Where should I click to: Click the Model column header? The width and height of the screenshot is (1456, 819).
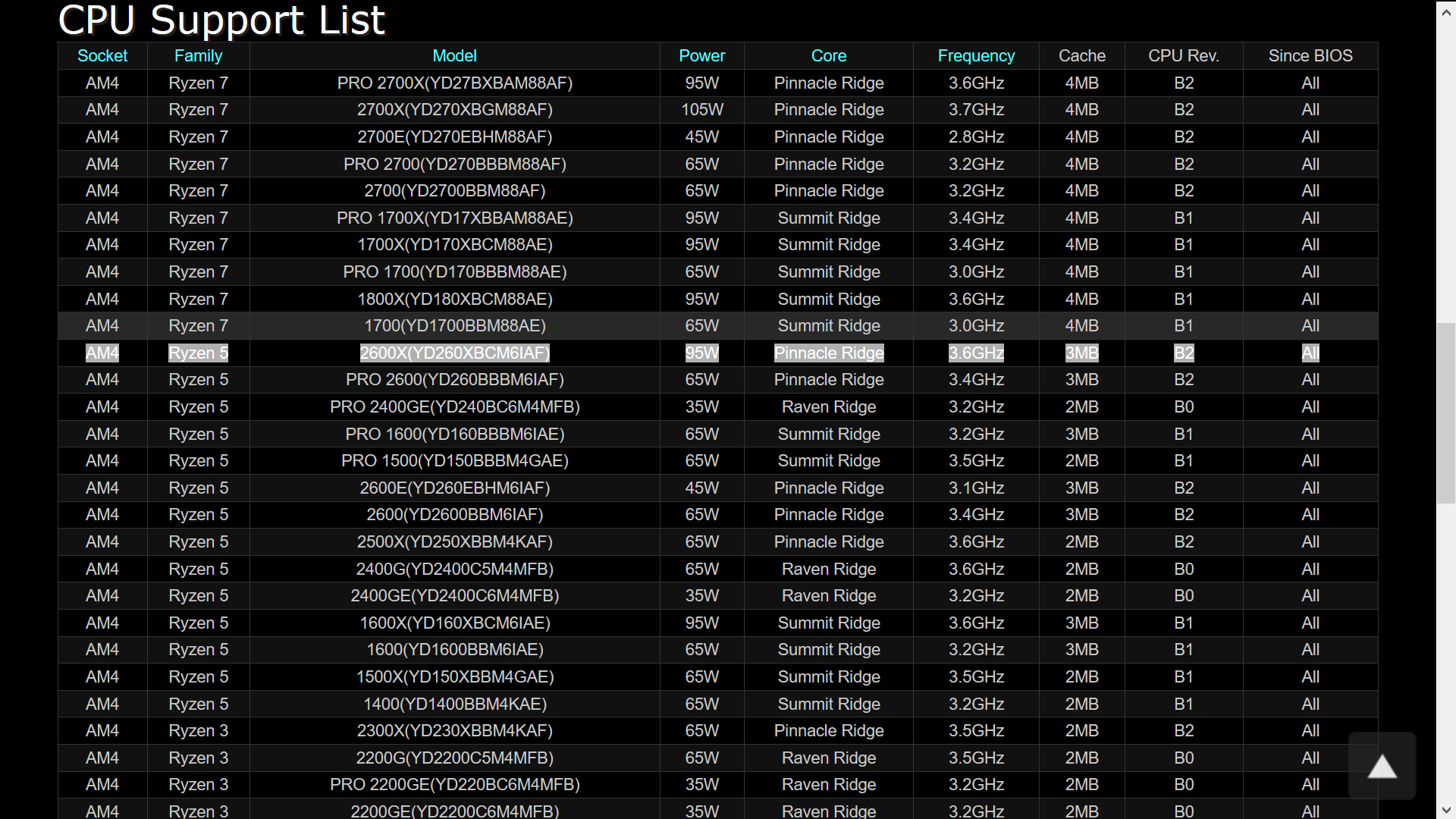pos(454,56)
